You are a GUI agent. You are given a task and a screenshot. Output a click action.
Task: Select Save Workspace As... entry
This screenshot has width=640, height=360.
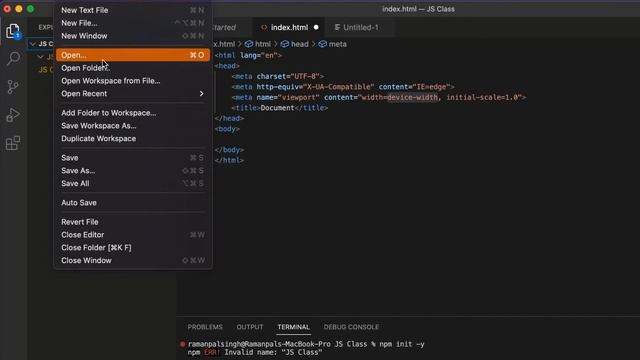click(x=133, y=126)
